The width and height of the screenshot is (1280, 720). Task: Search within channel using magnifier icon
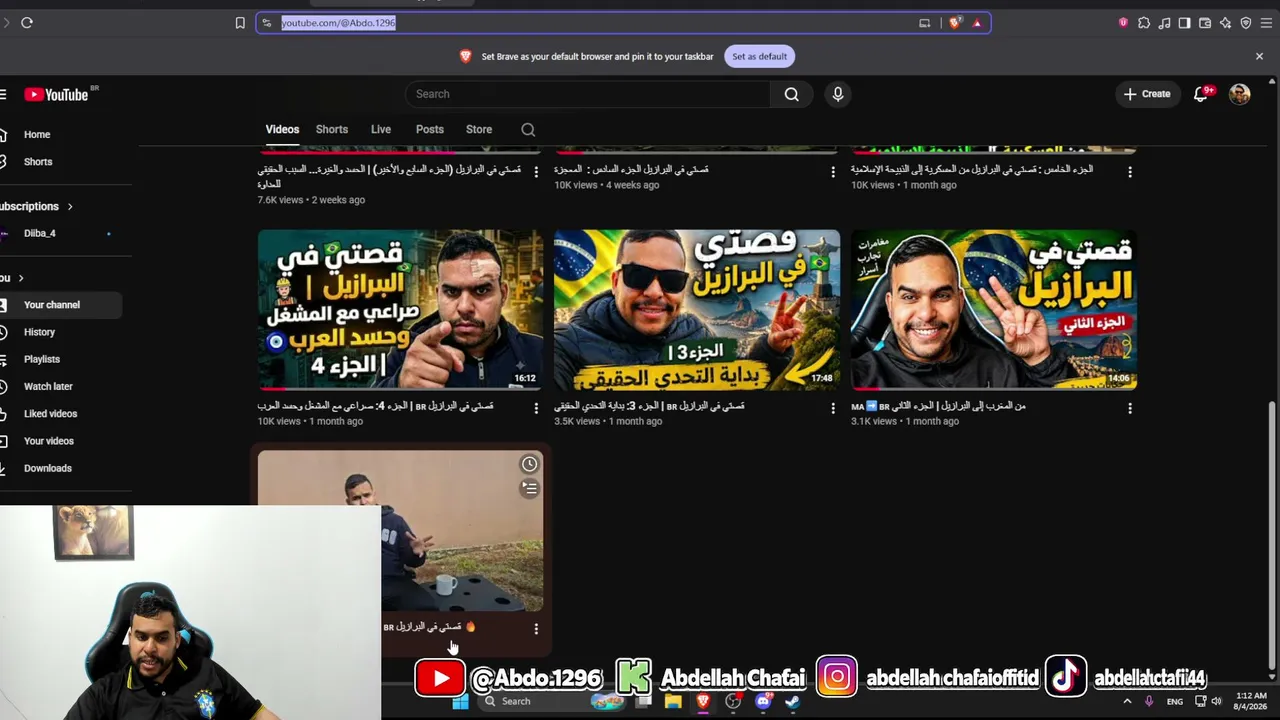(528, 129)
